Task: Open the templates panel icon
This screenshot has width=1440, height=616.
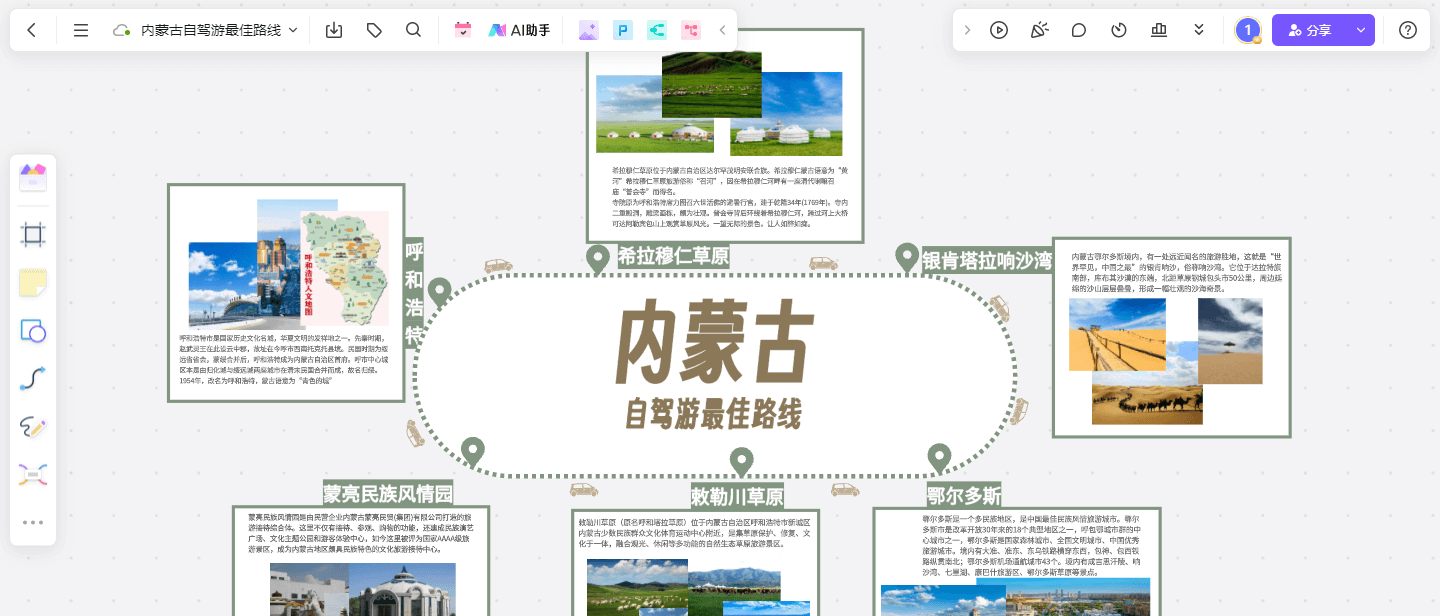Action: click(x=33, y=177)
